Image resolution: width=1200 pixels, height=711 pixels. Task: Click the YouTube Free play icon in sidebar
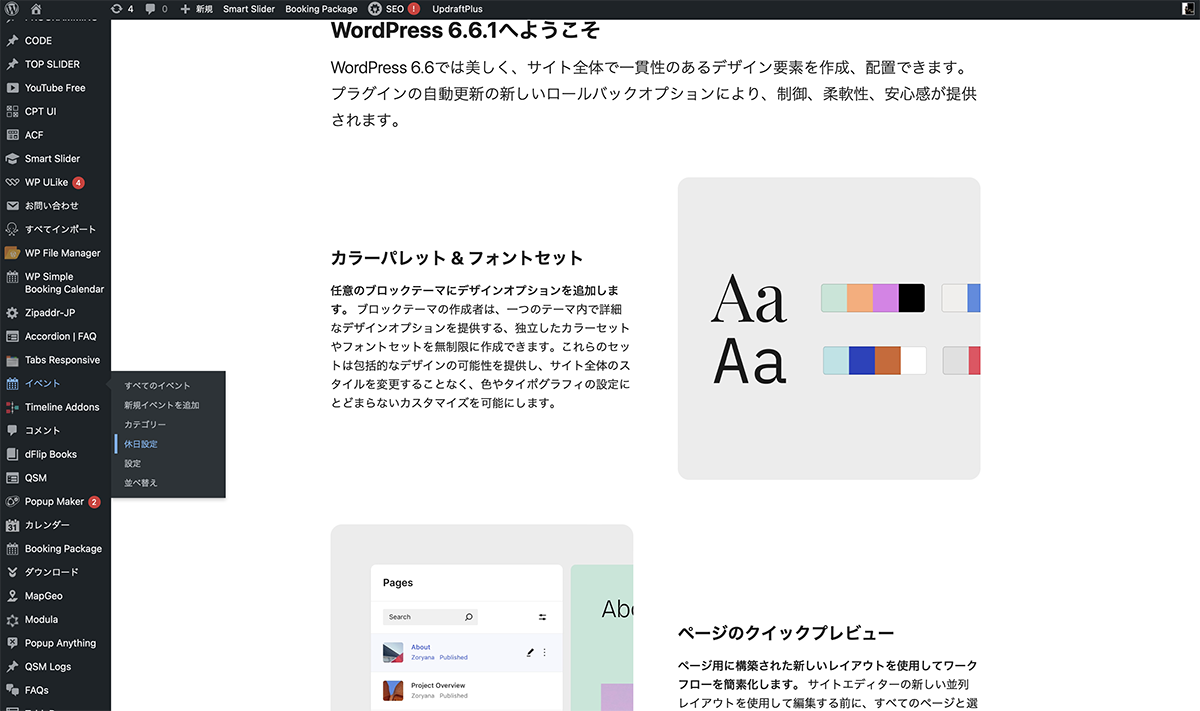tap(12, 88)
